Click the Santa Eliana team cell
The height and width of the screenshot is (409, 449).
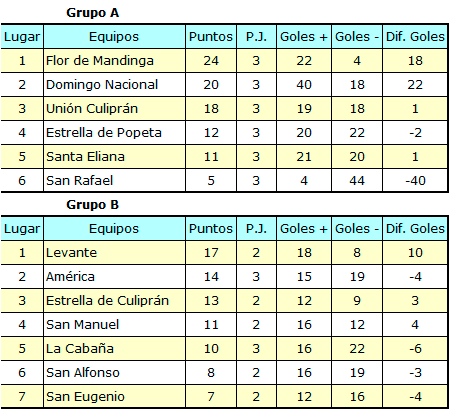click(x=114, y=157)
